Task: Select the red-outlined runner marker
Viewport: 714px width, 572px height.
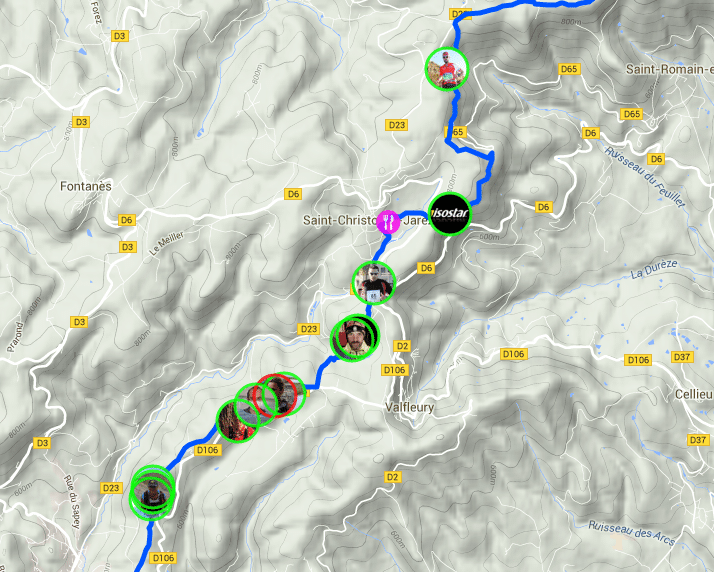Action: point(274,395)
